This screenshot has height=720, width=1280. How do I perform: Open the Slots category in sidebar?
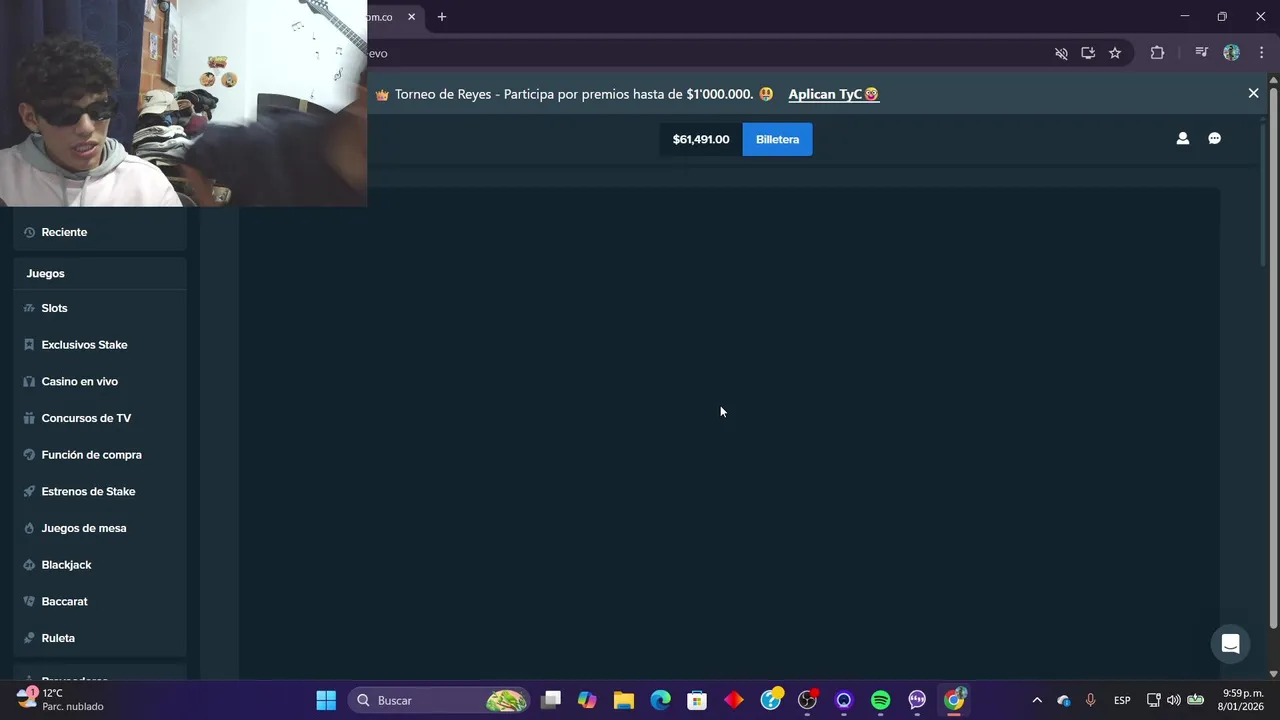coord(100,308)
